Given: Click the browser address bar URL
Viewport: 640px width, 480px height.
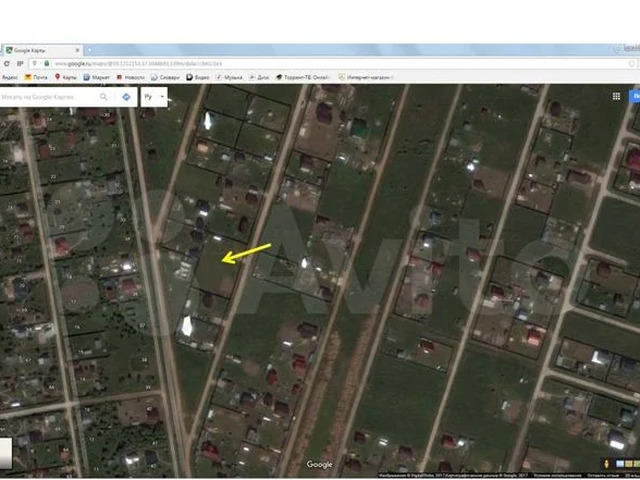Looking at the screenshot, I should (x=138, y=64).
